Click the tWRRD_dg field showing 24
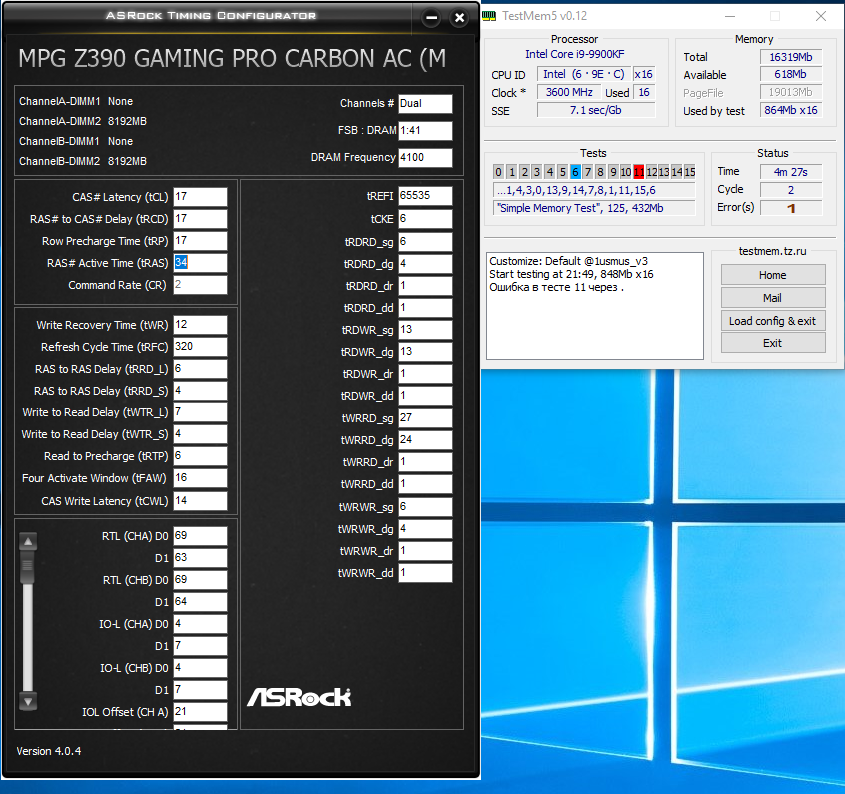This screenshot has height=794, width=845. (x=425, y=440)
